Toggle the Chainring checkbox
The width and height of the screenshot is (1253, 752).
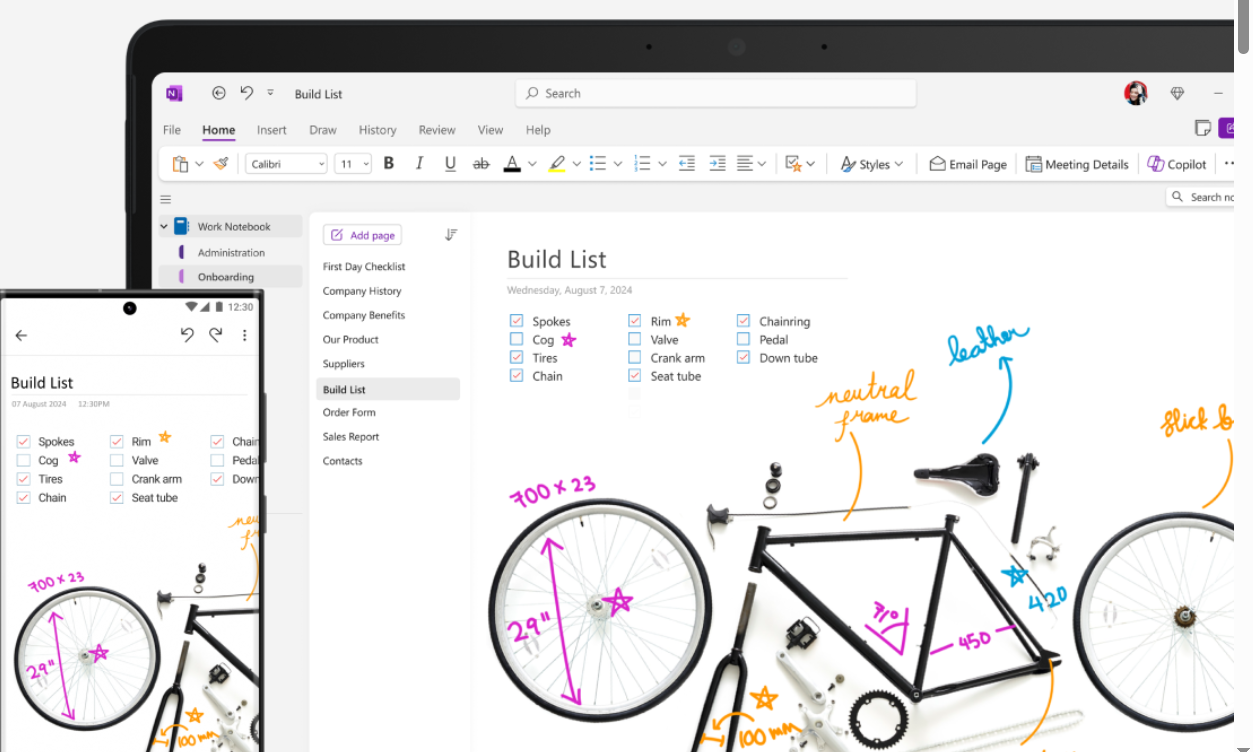pos(743,320)
